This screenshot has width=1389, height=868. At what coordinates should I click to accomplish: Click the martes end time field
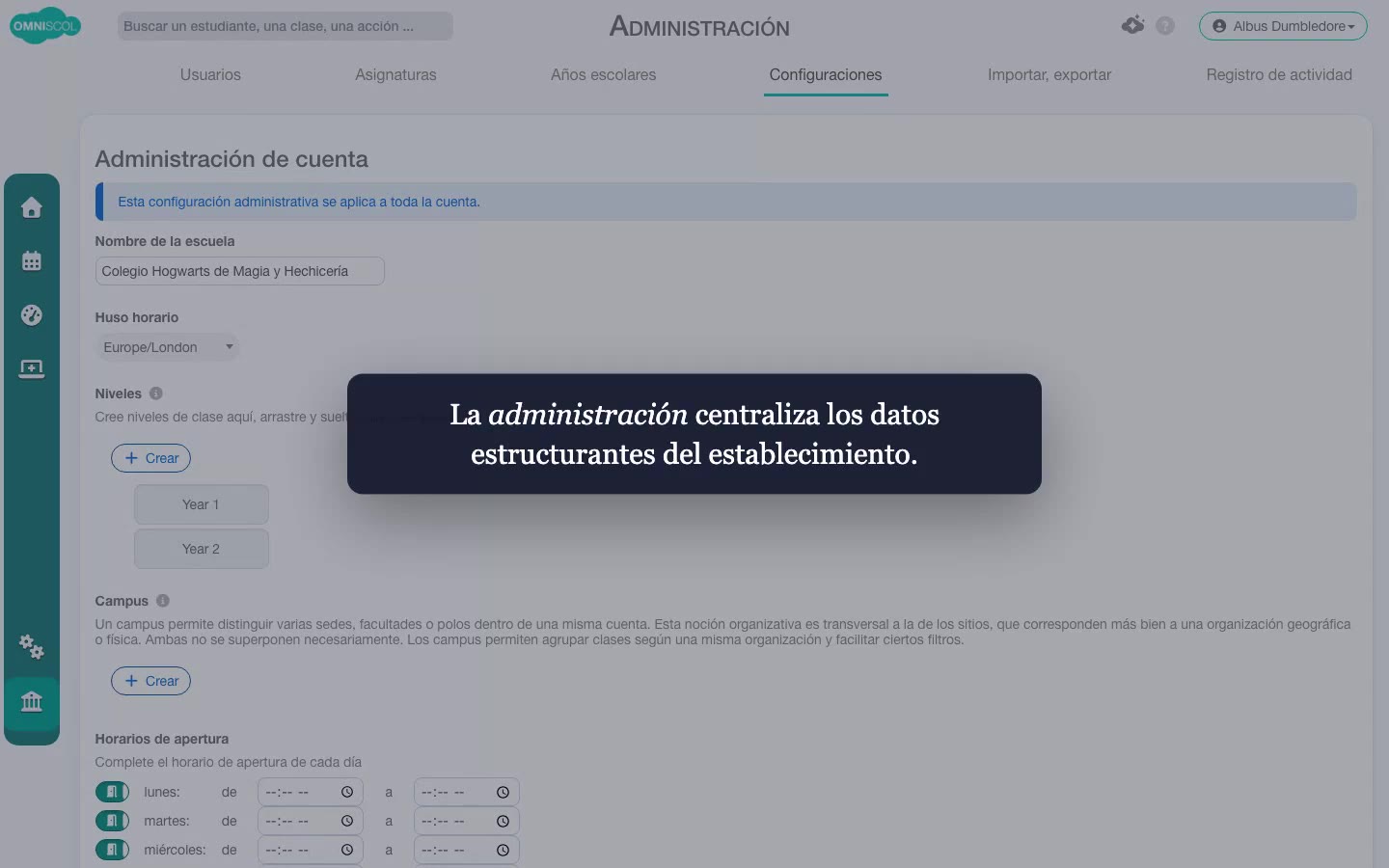tap(466, 821)
